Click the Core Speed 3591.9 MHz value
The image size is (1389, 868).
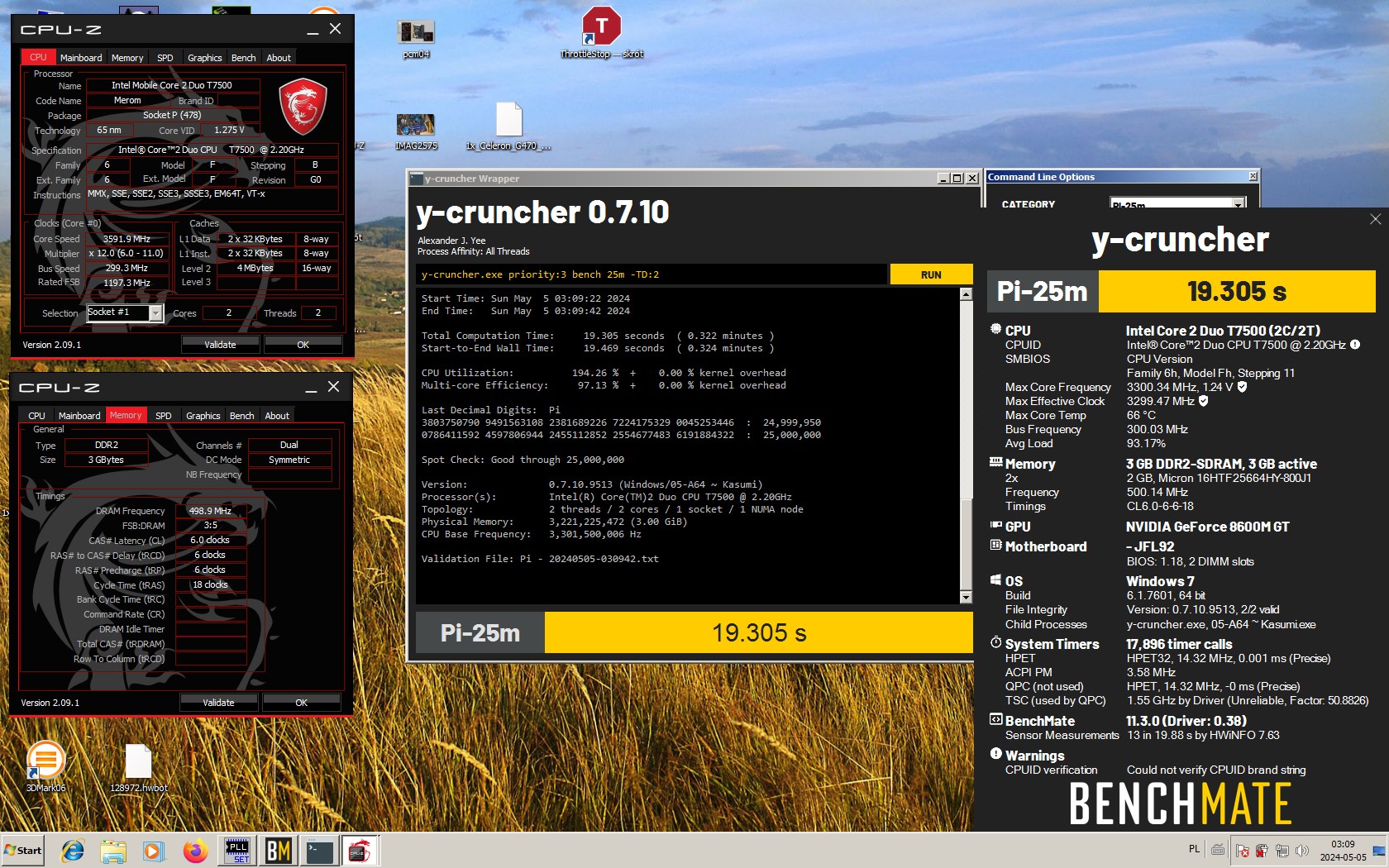pyautogui.click(x=126, y=239)
